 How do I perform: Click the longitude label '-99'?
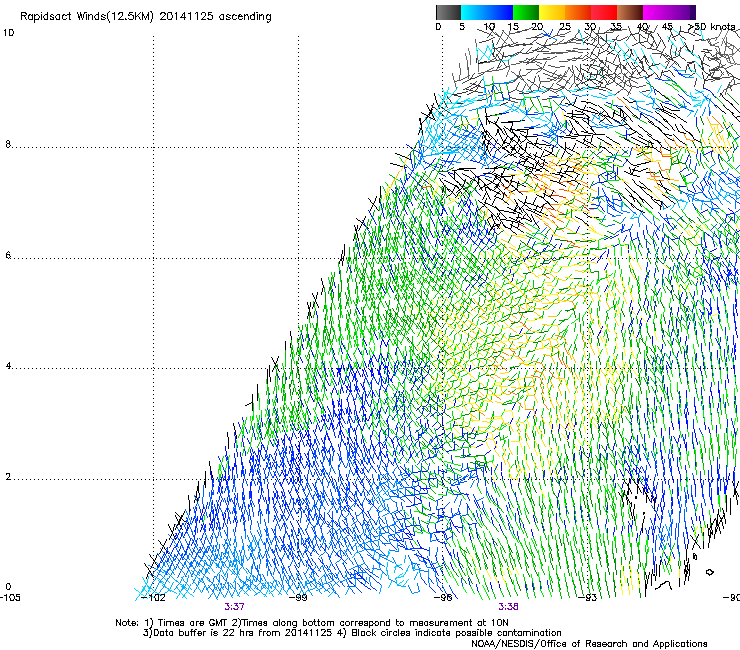(298, 598)
